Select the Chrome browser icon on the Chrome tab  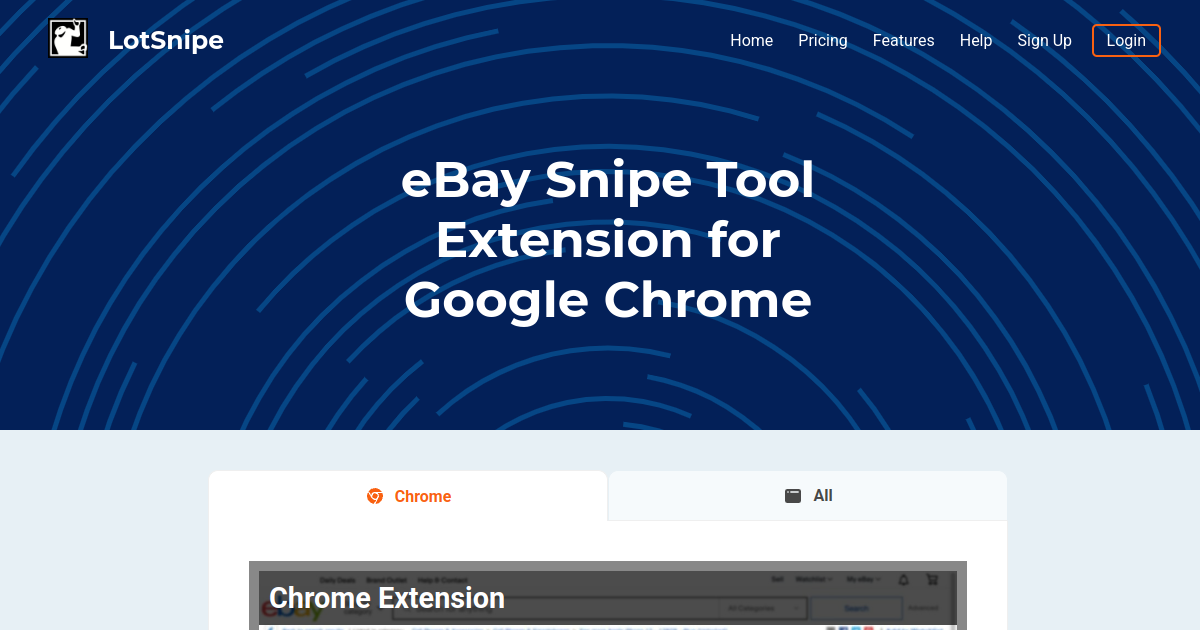pyautogui.click(x=374, y=496)
